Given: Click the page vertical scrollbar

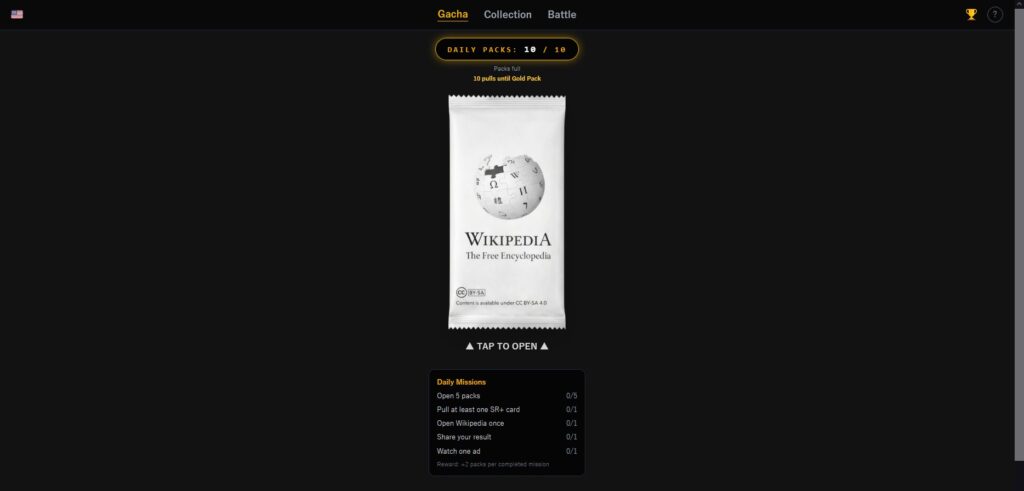Looking at the screenshot, I should coord(1019,246).
